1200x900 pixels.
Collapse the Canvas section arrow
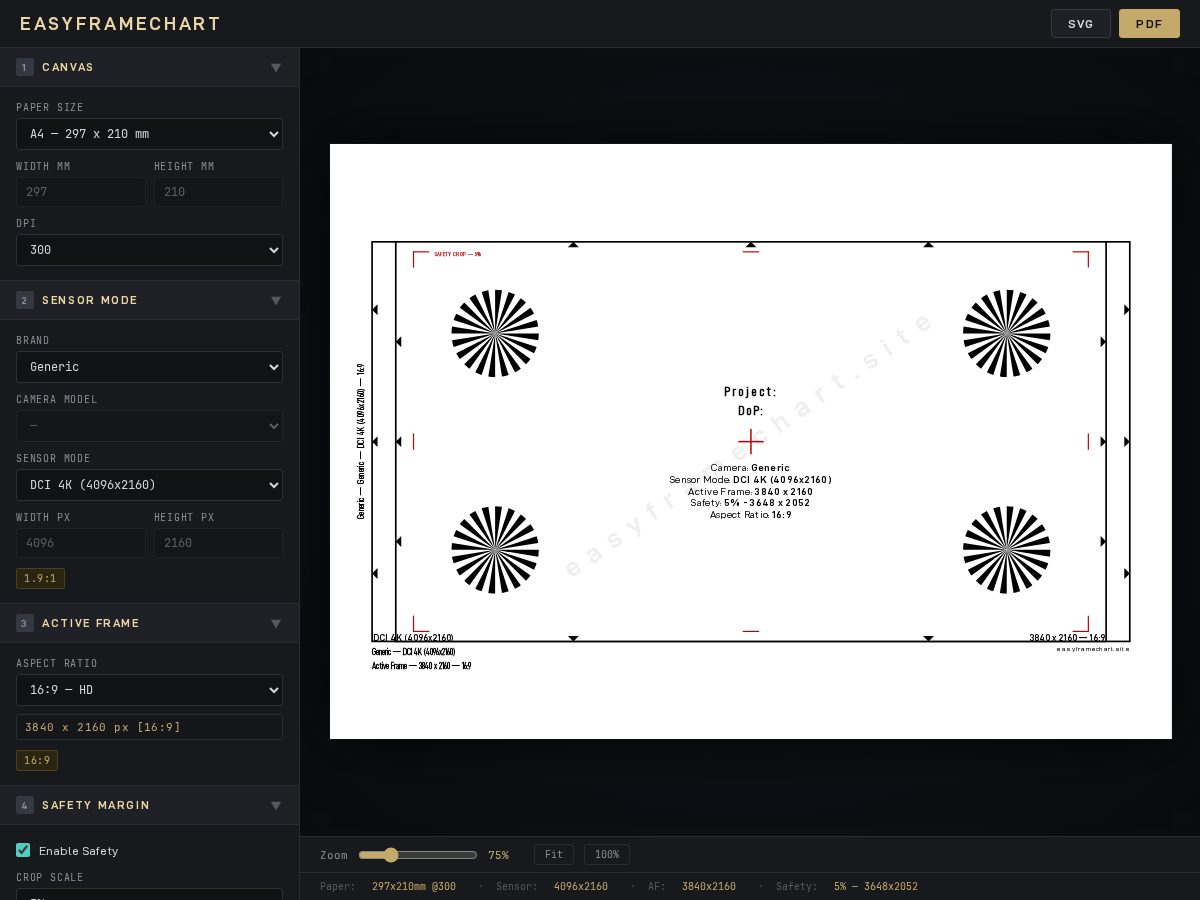(x=276, y=68)
